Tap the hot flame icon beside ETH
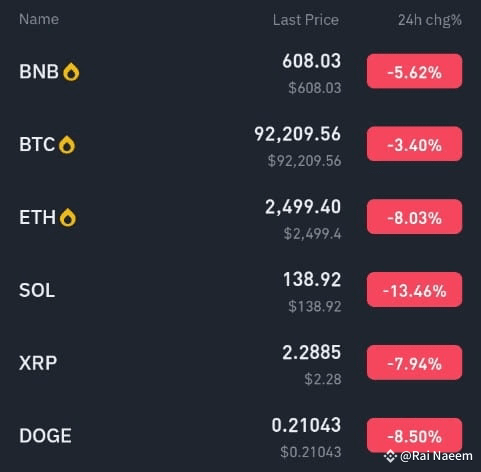This screenshot has height=472, width=481. pos(68,218)
